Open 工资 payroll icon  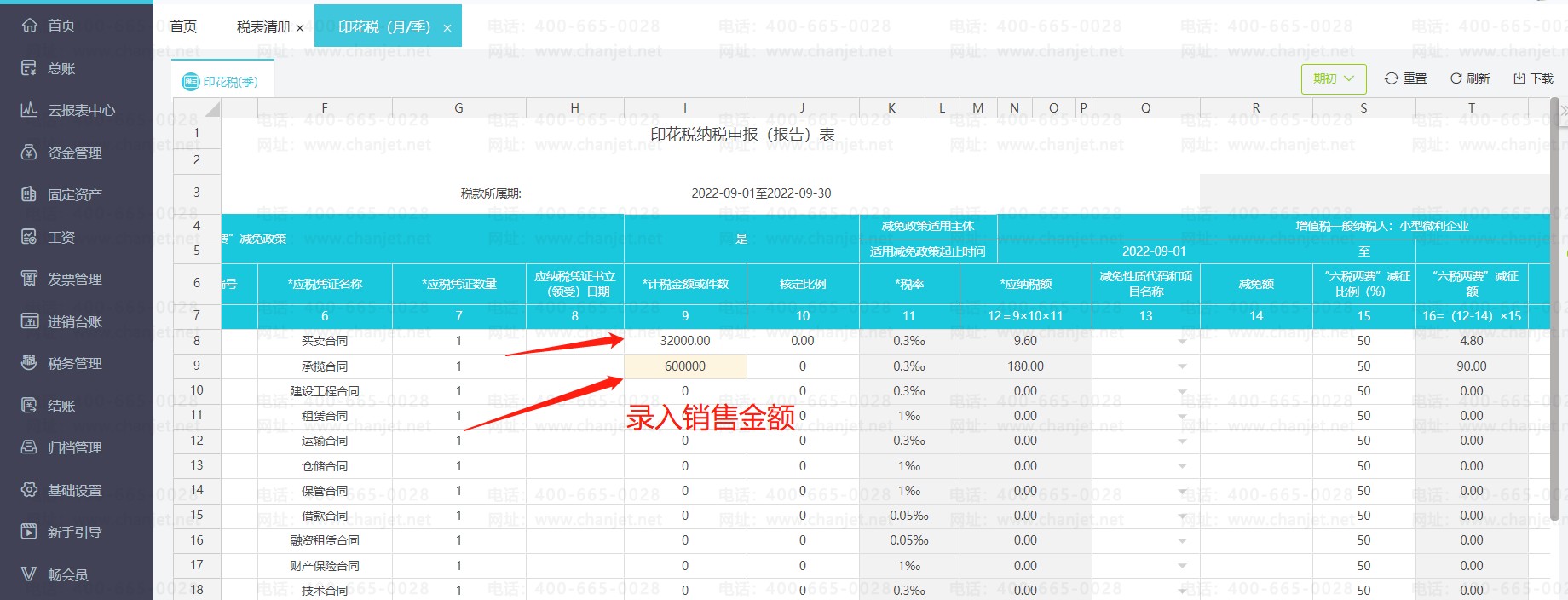tap(29, 237)
